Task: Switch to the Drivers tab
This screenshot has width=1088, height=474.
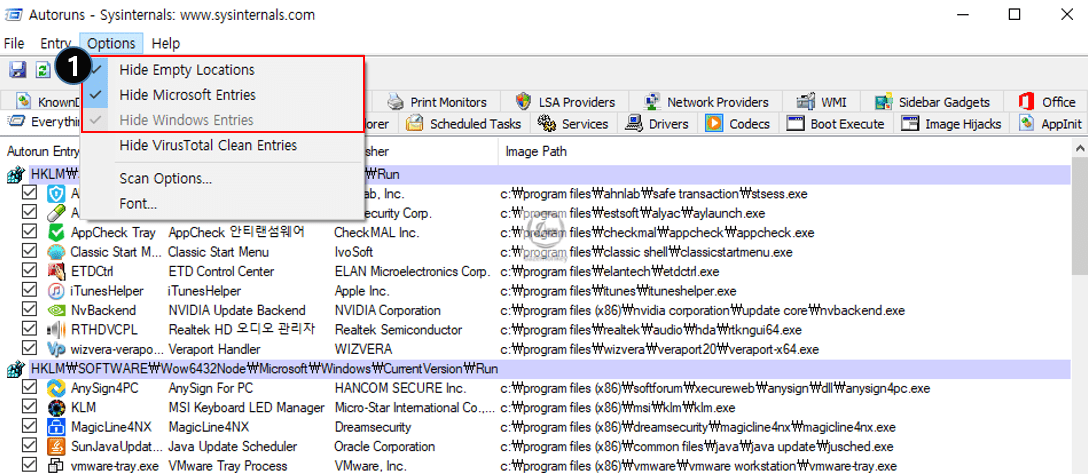Action: [658, 124]
